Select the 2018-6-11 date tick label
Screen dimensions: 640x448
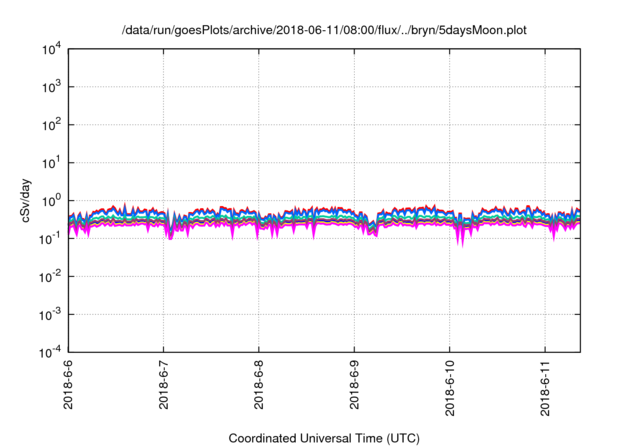tap(546, 393)
